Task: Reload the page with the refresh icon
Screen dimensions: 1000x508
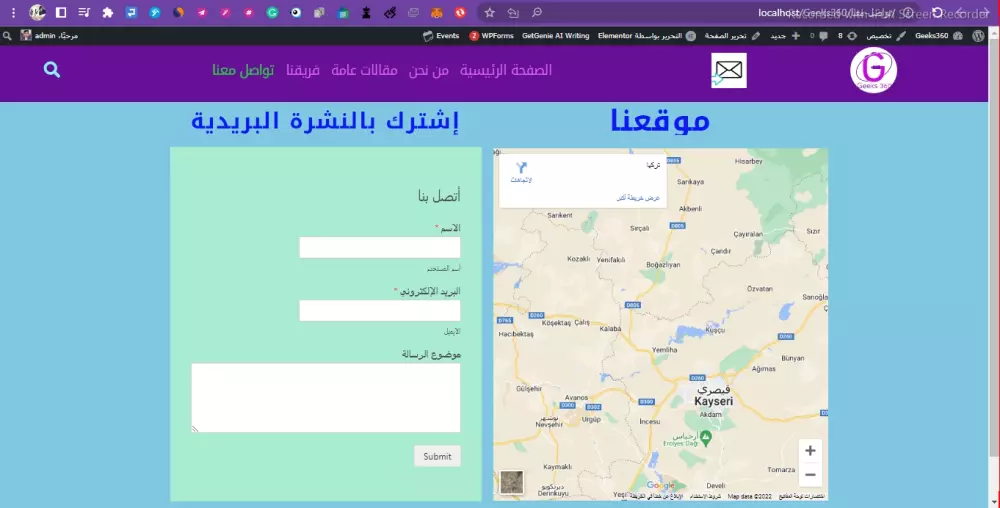Action: tap(938, 13)
